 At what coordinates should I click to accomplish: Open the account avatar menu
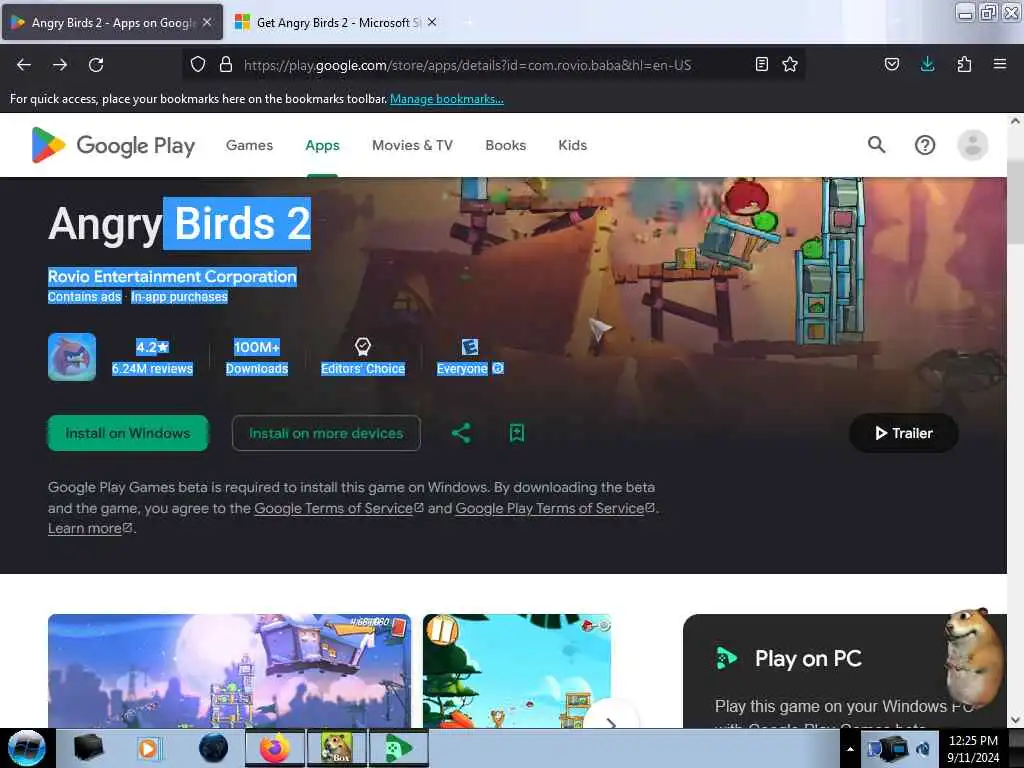click(972, 145)
